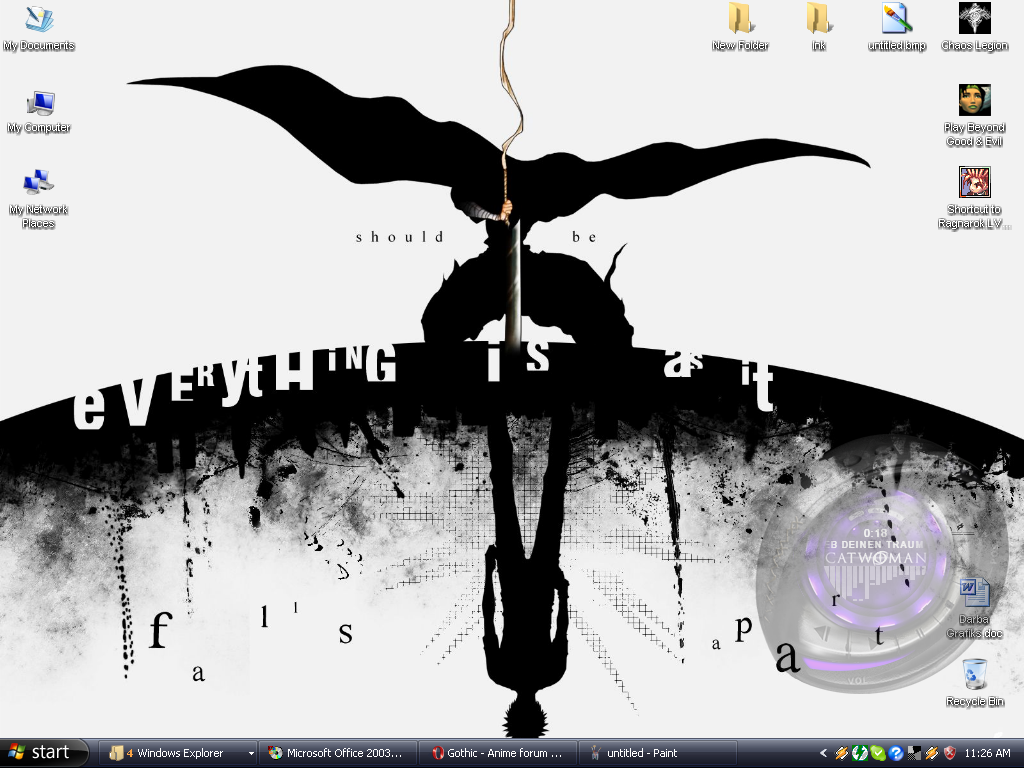Click the 0:18 elapsed time on the player

[x=875, y=533]
